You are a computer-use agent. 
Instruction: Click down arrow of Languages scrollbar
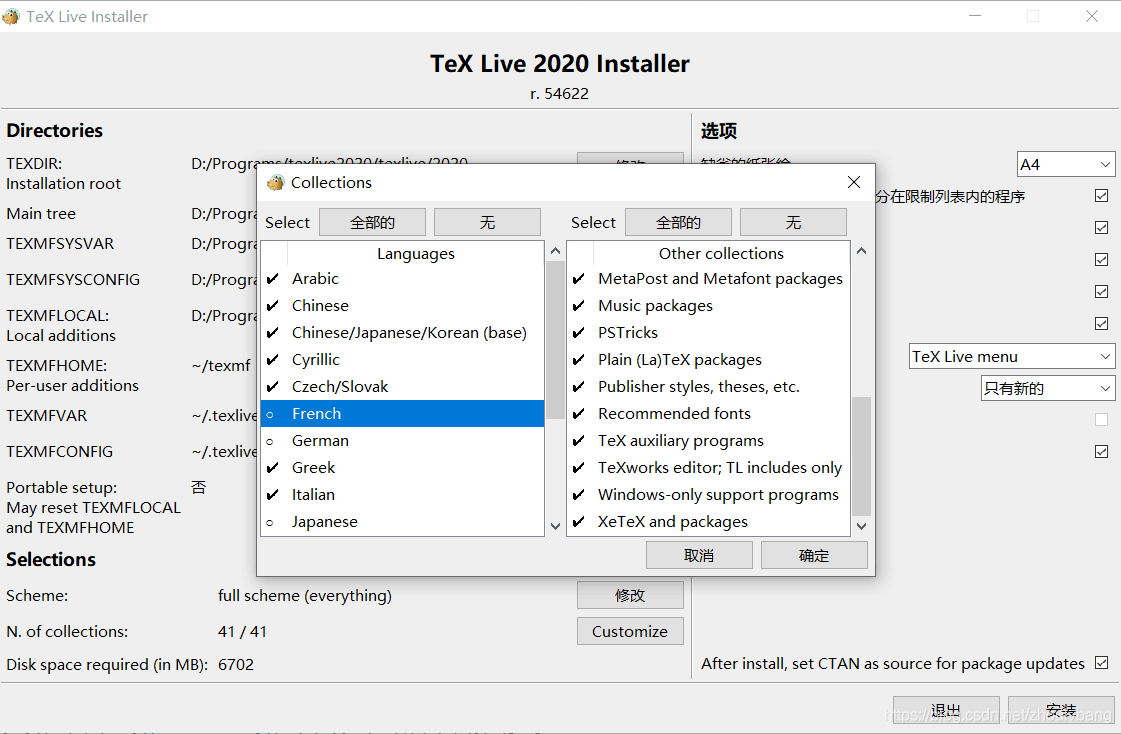point(555,526)
